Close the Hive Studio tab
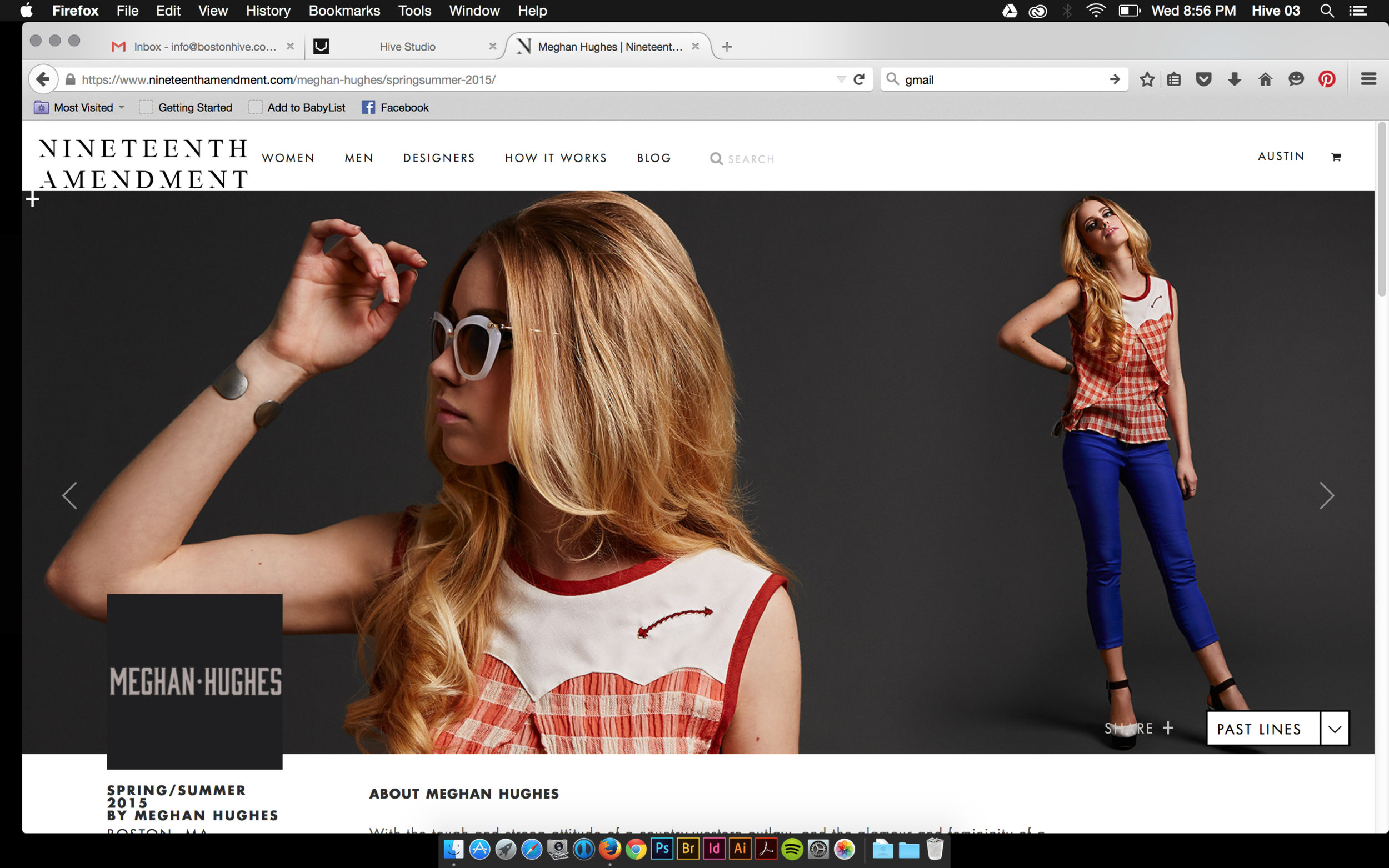The width and height of the screenshot is (1389, 868). point(492,47)
